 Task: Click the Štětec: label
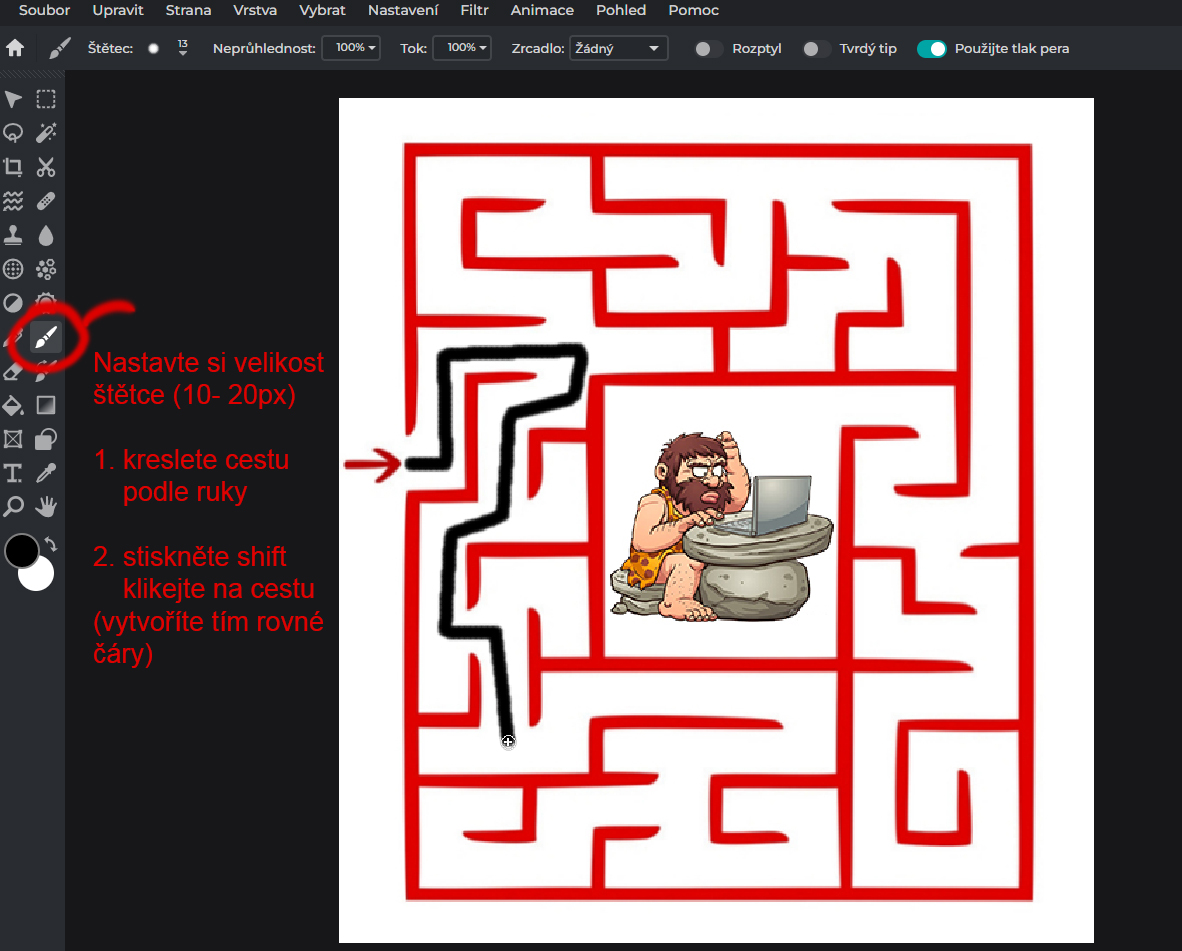coord(110,48)
